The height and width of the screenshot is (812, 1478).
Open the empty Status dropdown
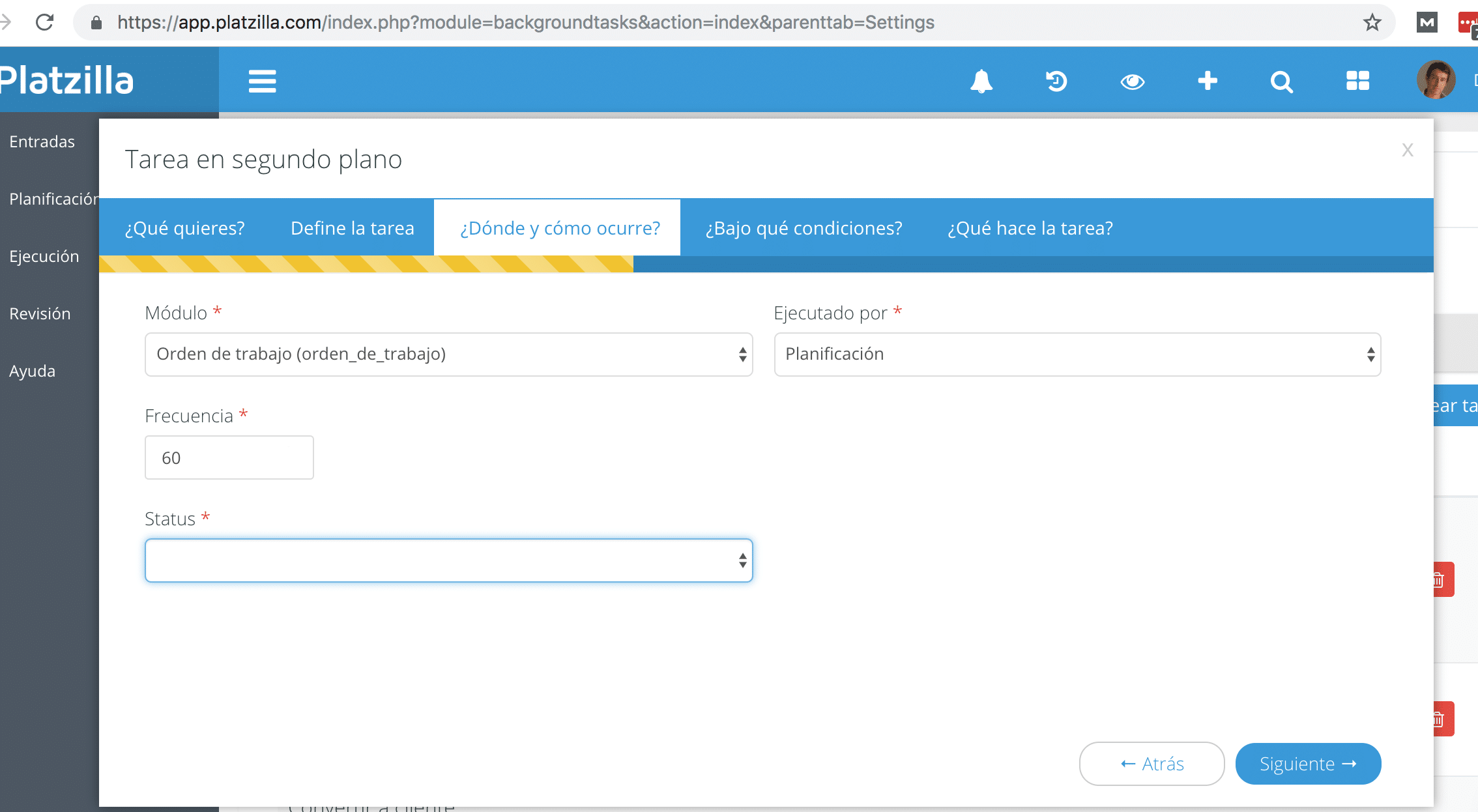(x=448, y=560)
